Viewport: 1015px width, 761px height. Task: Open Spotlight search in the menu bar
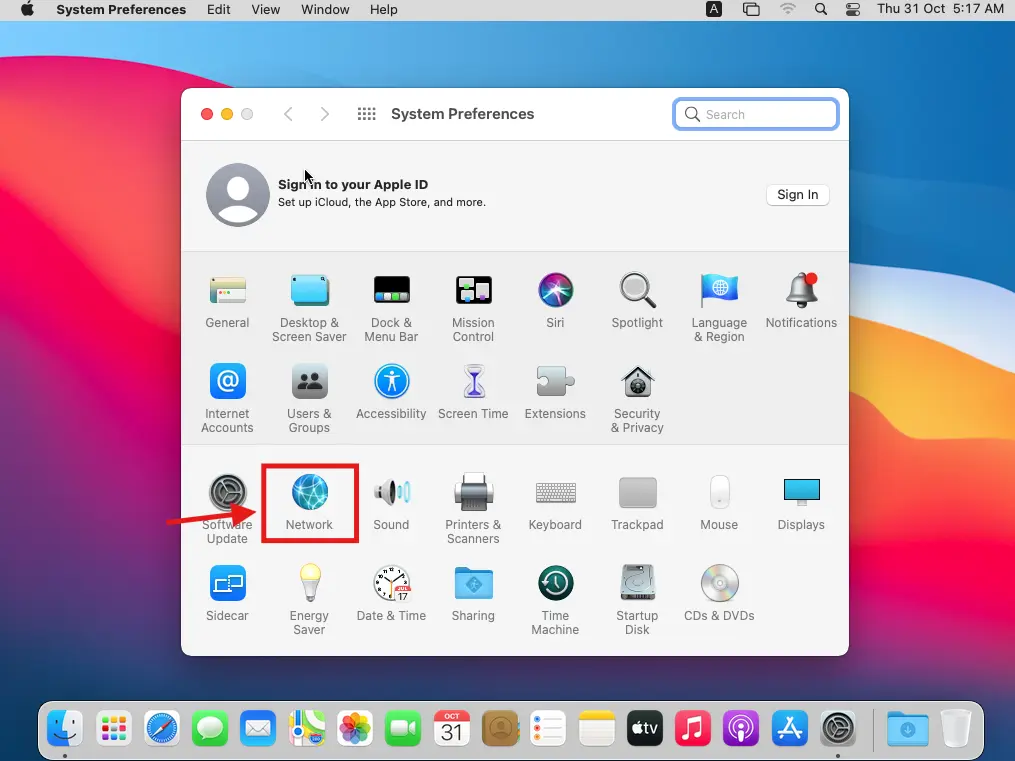tap(821, 9)
